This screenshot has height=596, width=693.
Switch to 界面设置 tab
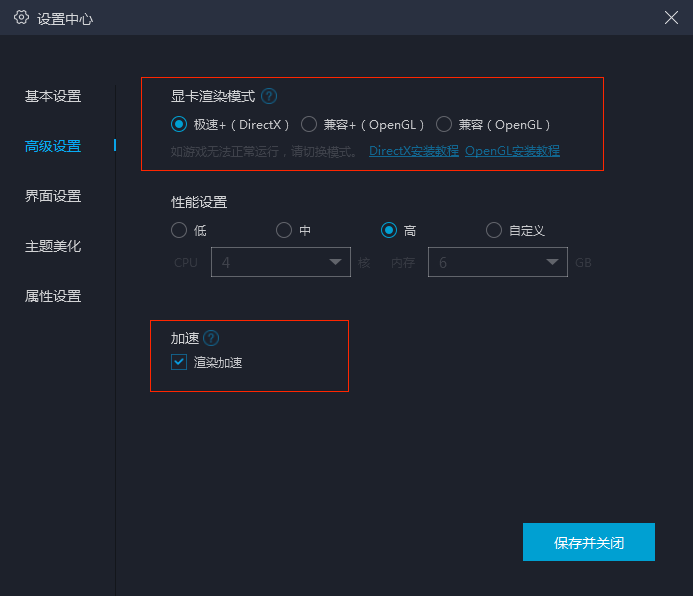[x=53, y=196]
